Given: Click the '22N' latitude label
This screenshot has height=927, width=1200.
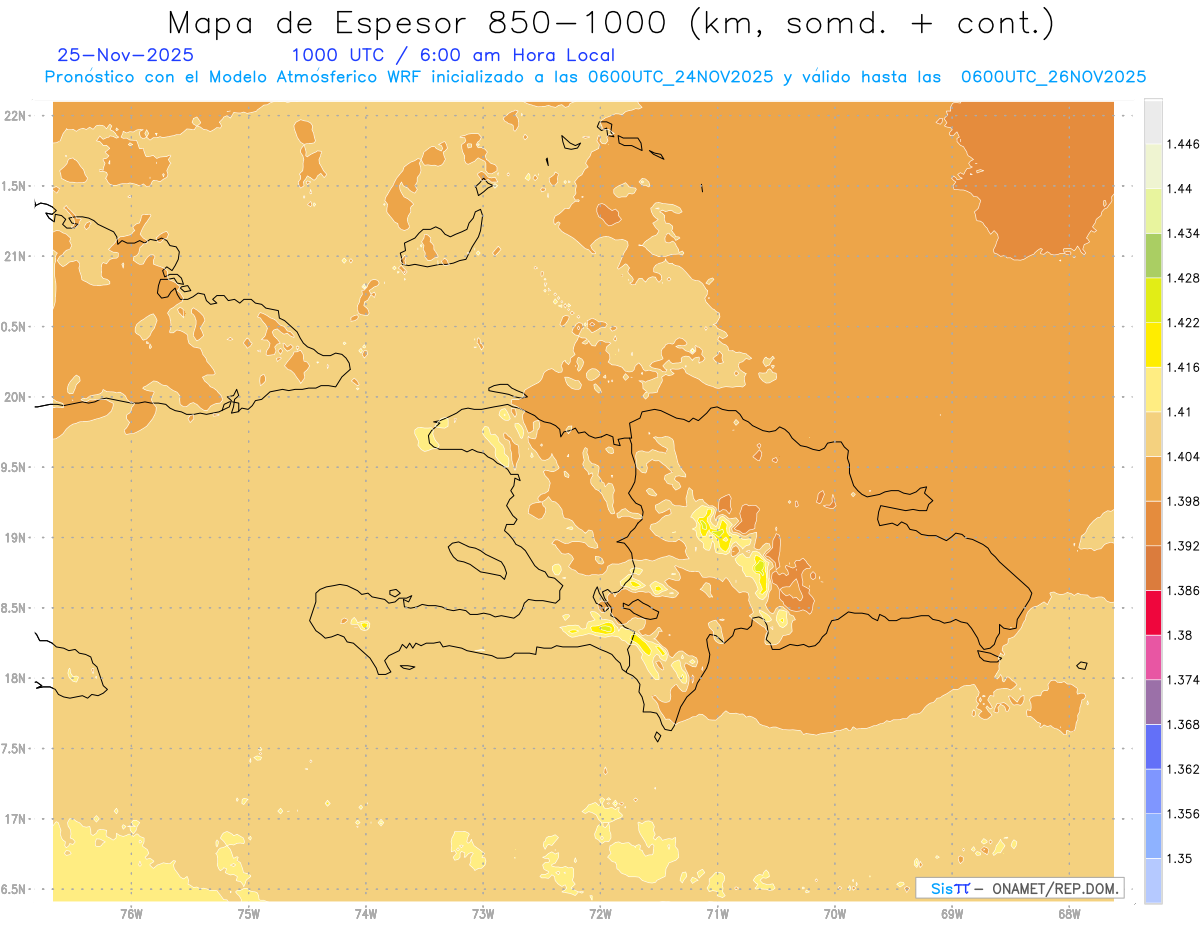Looking at the screenshot, I should (15, 116).
